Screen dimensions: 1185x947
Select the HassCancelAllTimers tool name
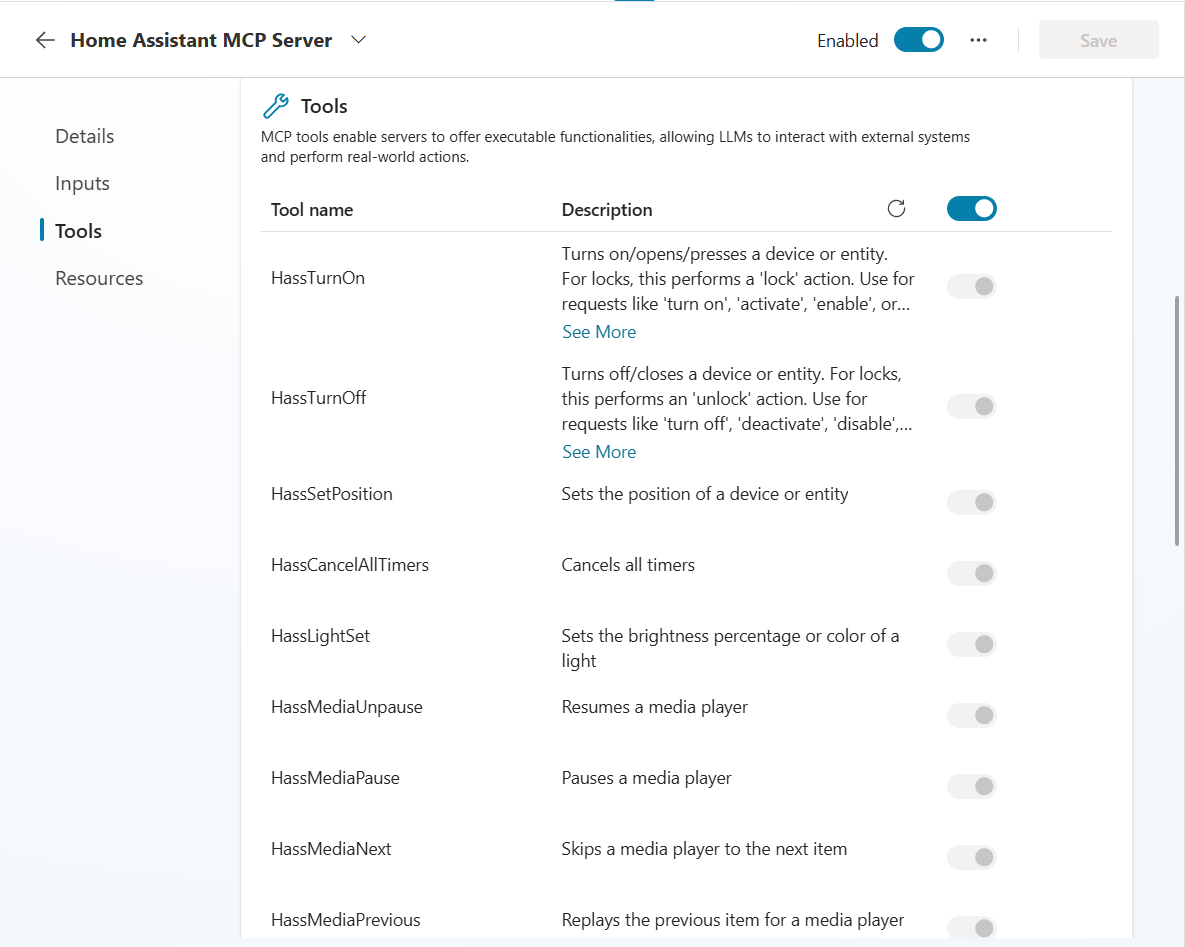[350, 565]
